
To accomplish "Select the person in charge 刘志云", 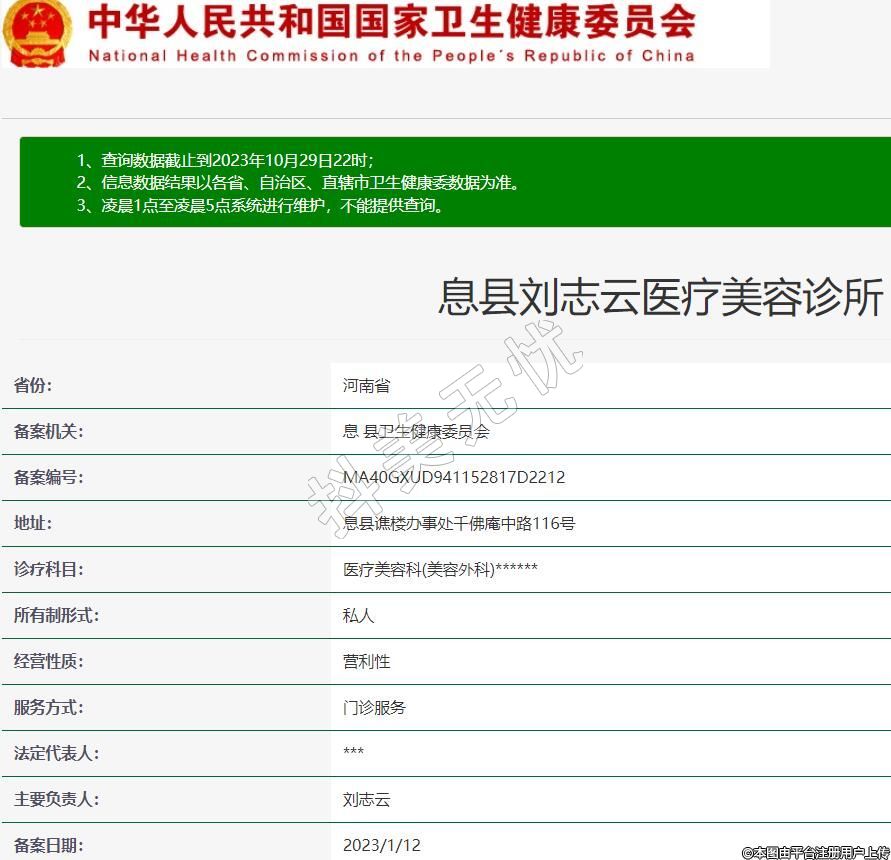I will click(366, 799).
